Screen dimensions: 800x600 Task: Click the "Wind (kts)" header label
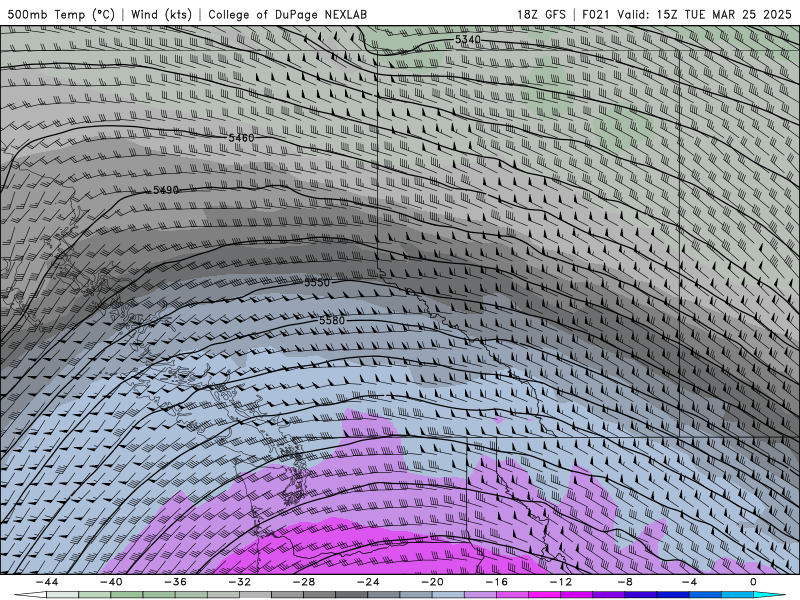click(161, 14)
